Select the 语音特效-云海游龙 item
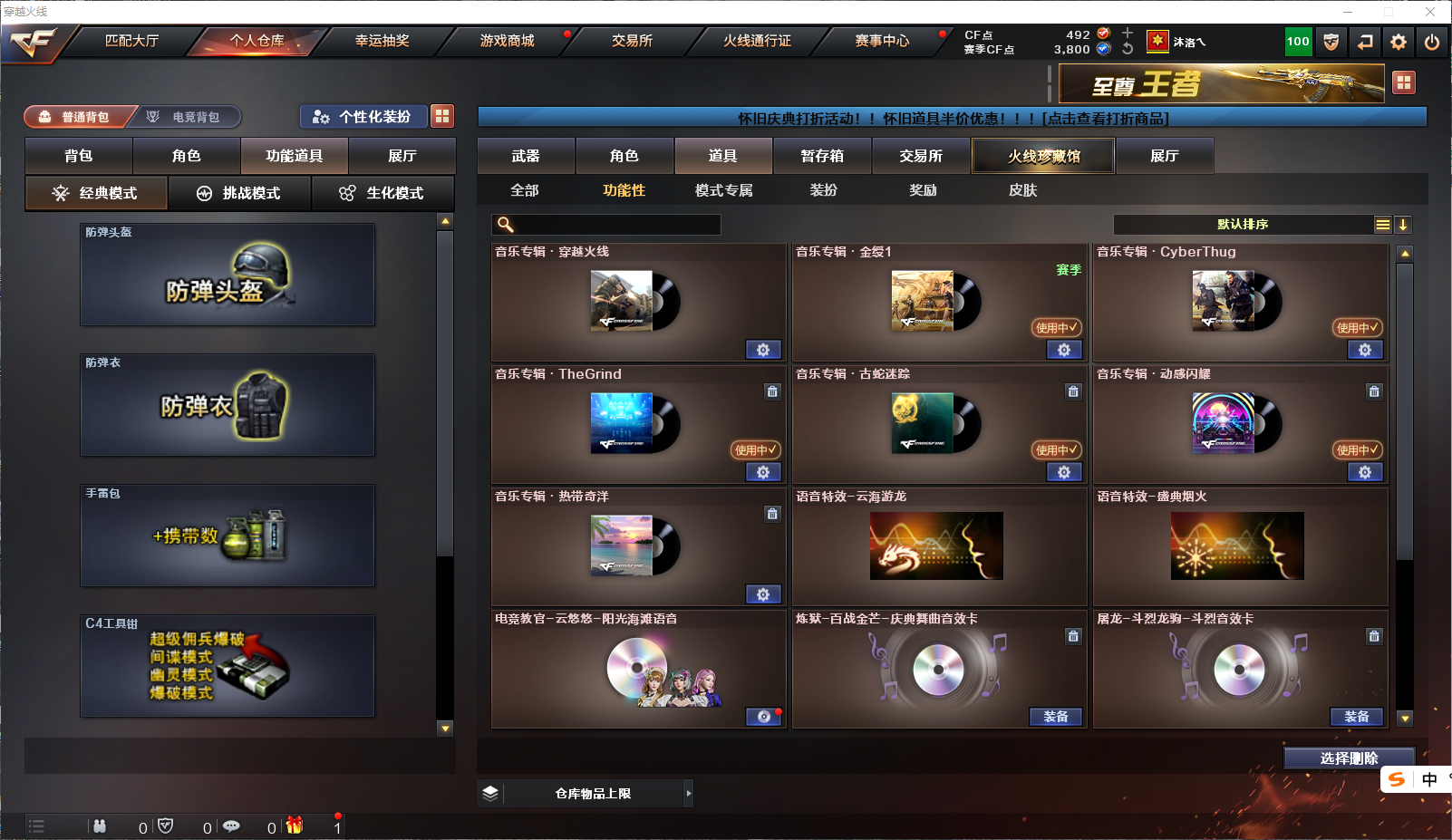Screen dimensions: 1452x840 (939, 546)
